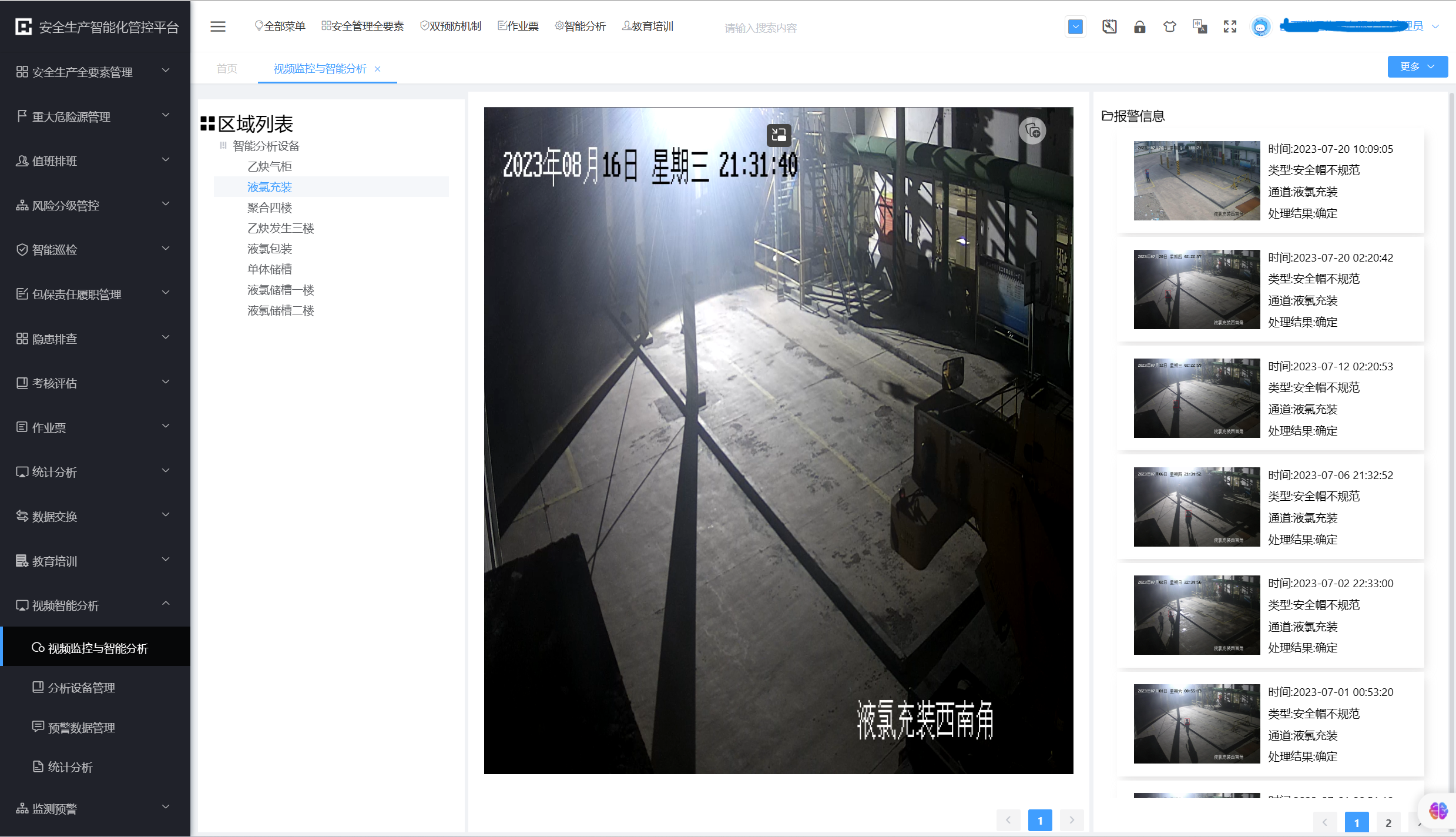
Task: Click the language translate icon
Action: click(1200, 26)
